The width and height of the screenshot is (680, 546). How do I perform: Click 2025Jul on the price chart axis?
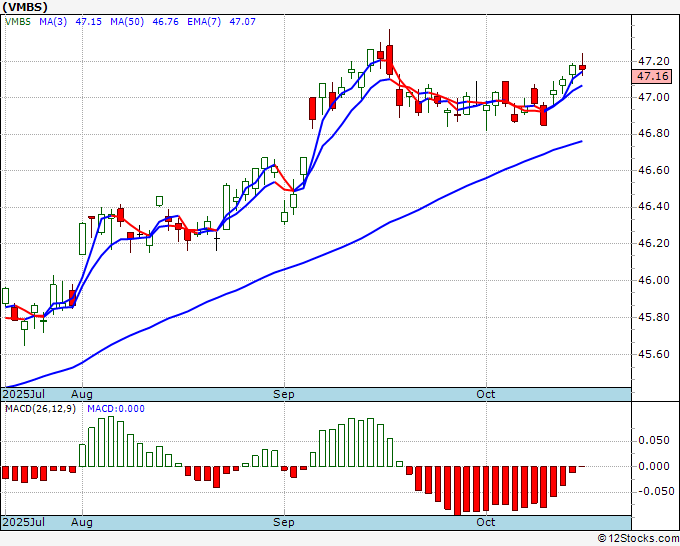click(23, 394)
